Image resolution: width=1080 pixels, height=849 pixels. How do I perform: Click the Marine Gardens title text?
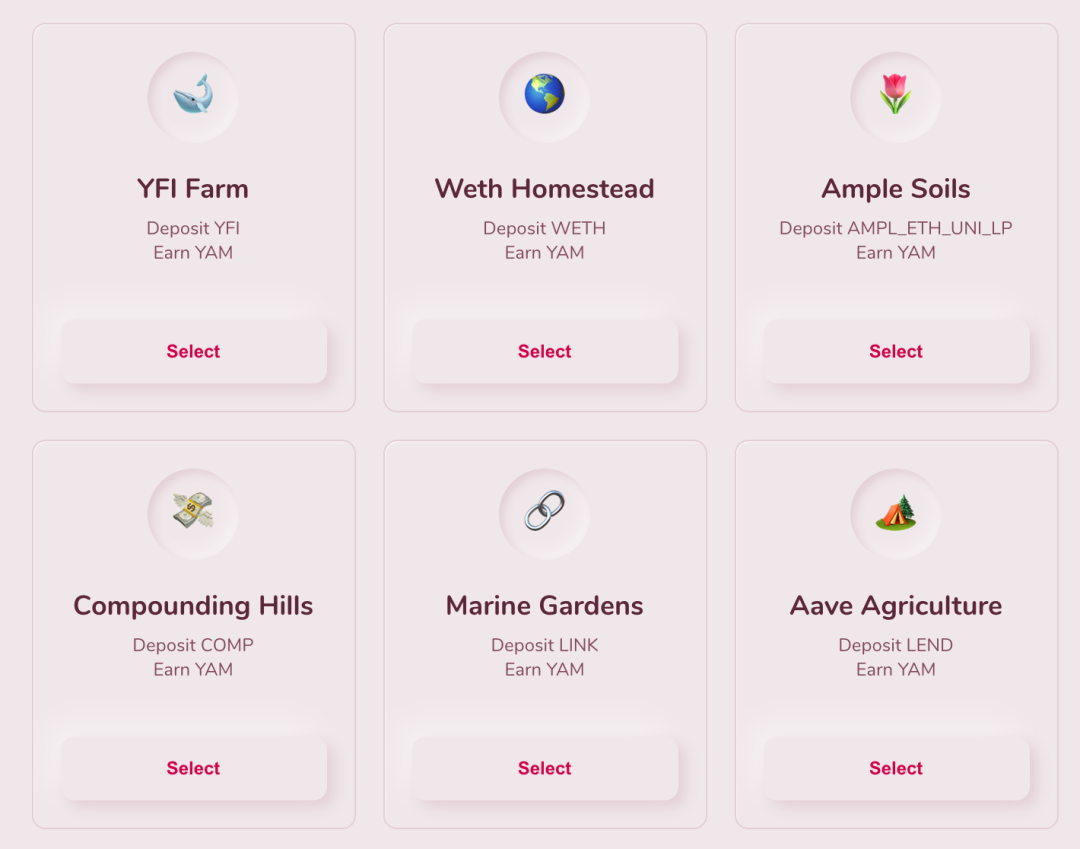click(x=544, y=606)
